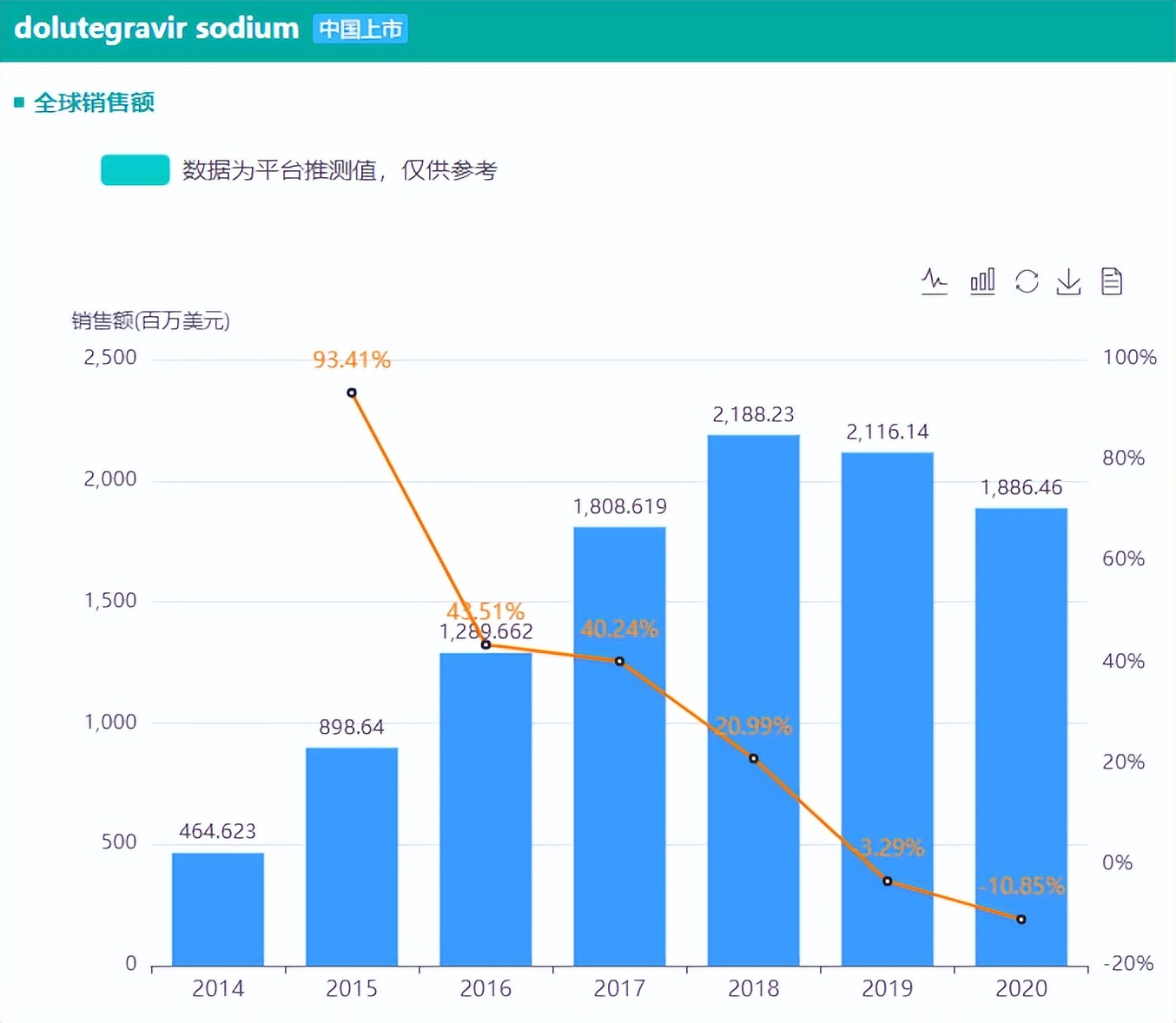The height and width of the screenshot is (1023, 1176).
Task: Click the refresh/restore chart icon
Action: (x=1027, y=281)
